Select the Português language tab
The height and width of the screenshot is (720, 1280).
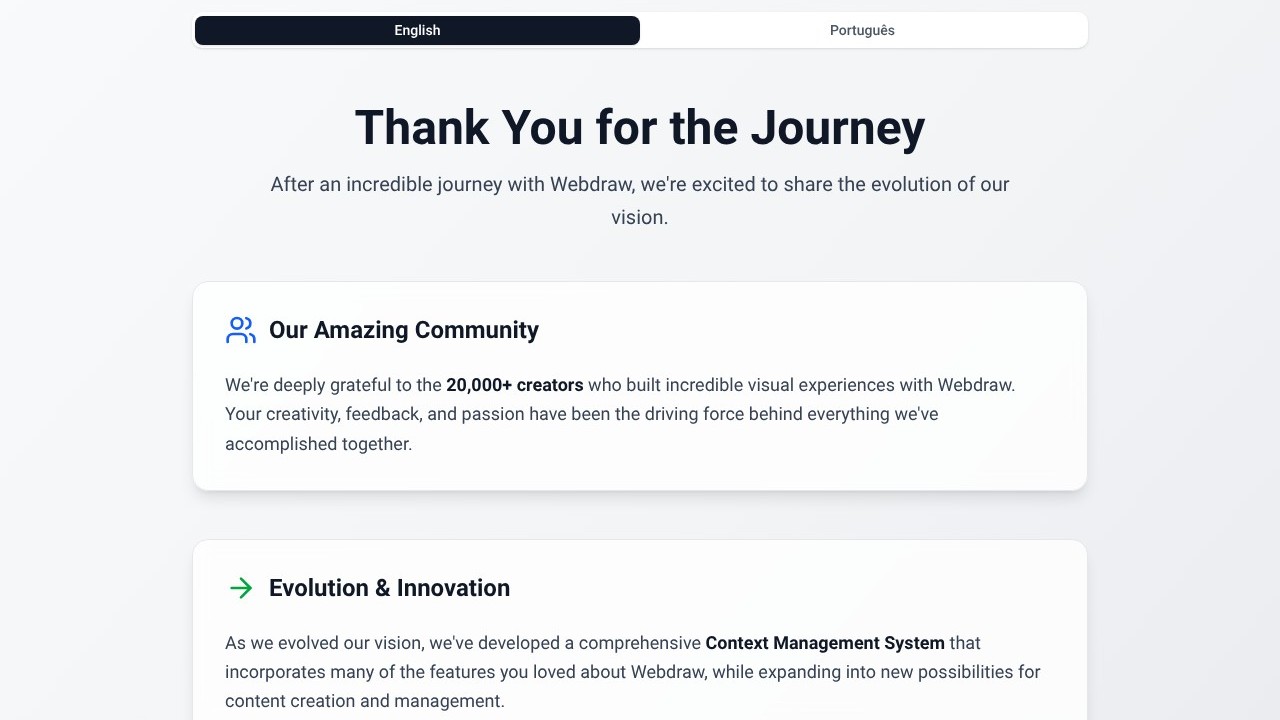[862, 30]
